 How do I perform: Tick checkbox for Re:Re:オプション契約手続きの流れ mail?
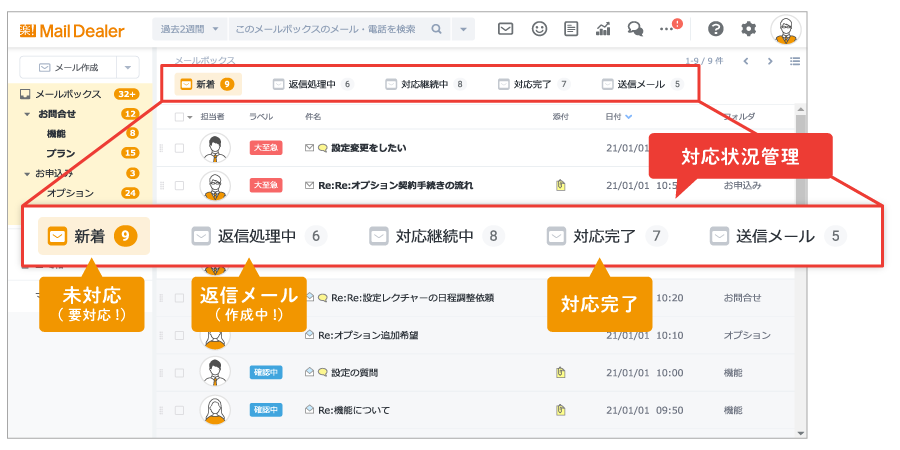[x=180, y=185]
